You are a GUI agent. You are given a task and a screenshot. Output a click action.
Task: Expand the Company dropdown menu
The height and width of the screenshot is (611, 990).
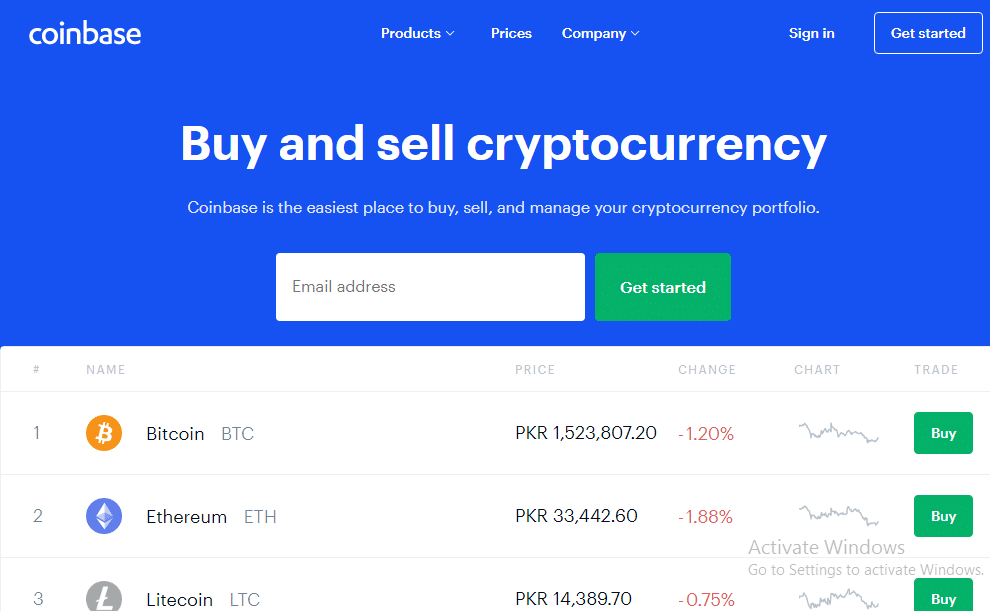(x=600, y=33)
